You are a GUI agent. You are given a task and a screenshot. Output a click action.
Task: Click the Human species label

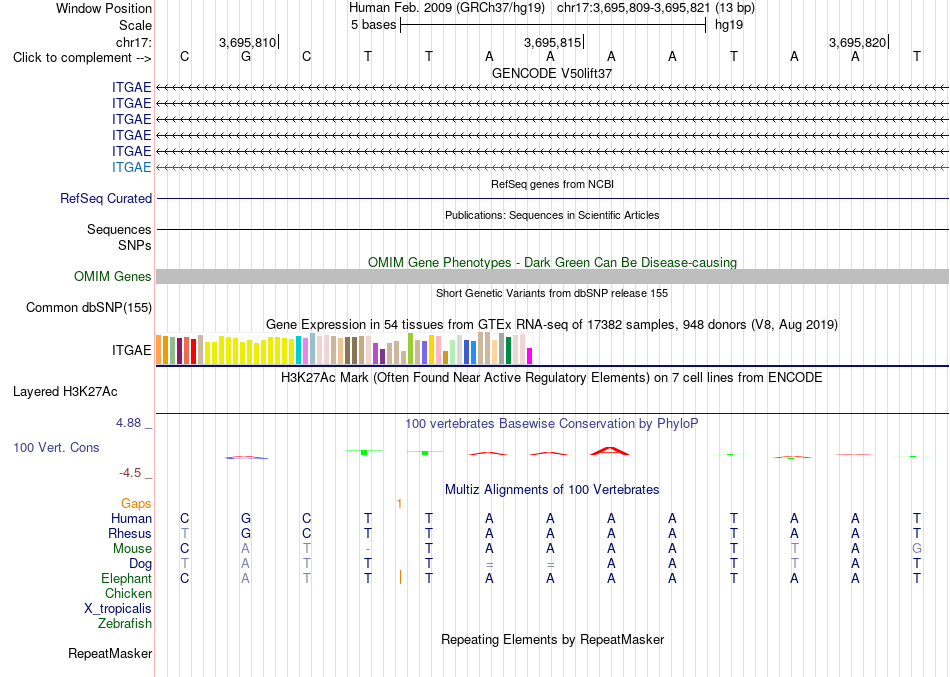131,518
